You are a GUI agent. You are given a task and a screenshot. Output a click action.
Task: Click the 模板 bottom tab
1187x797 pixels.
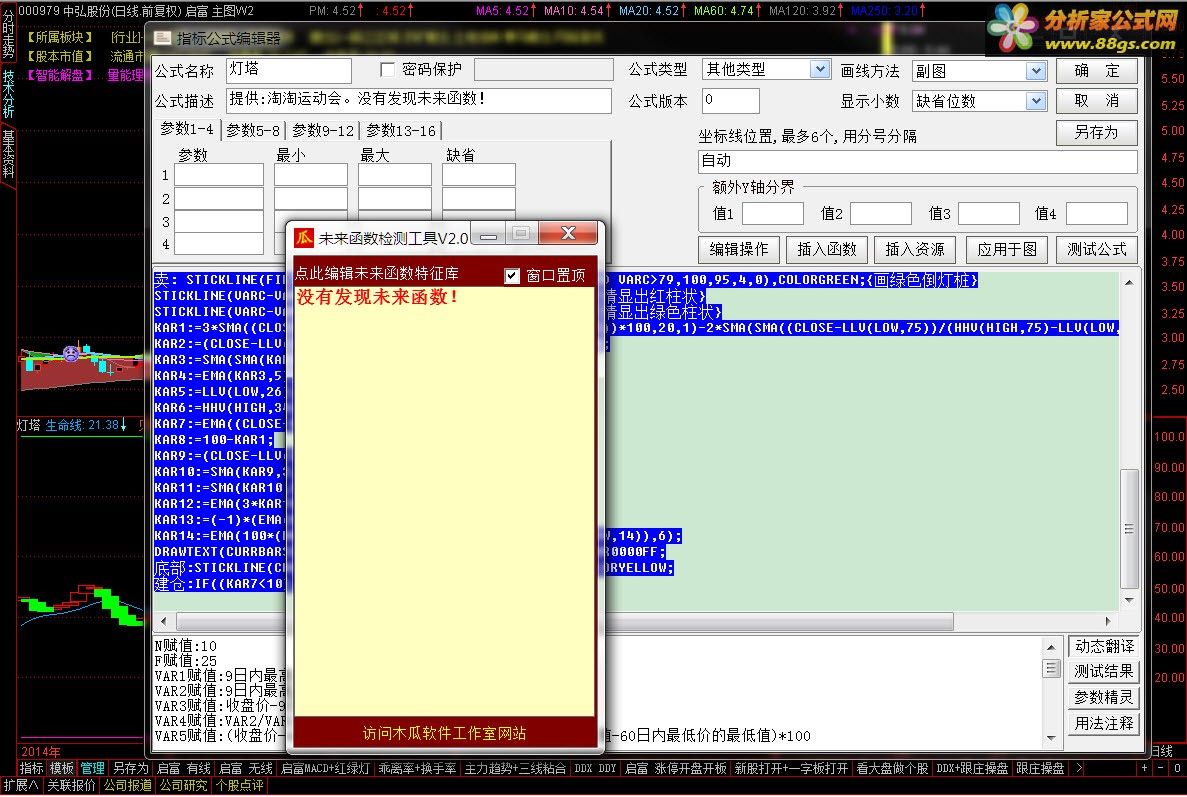[62, 768]
